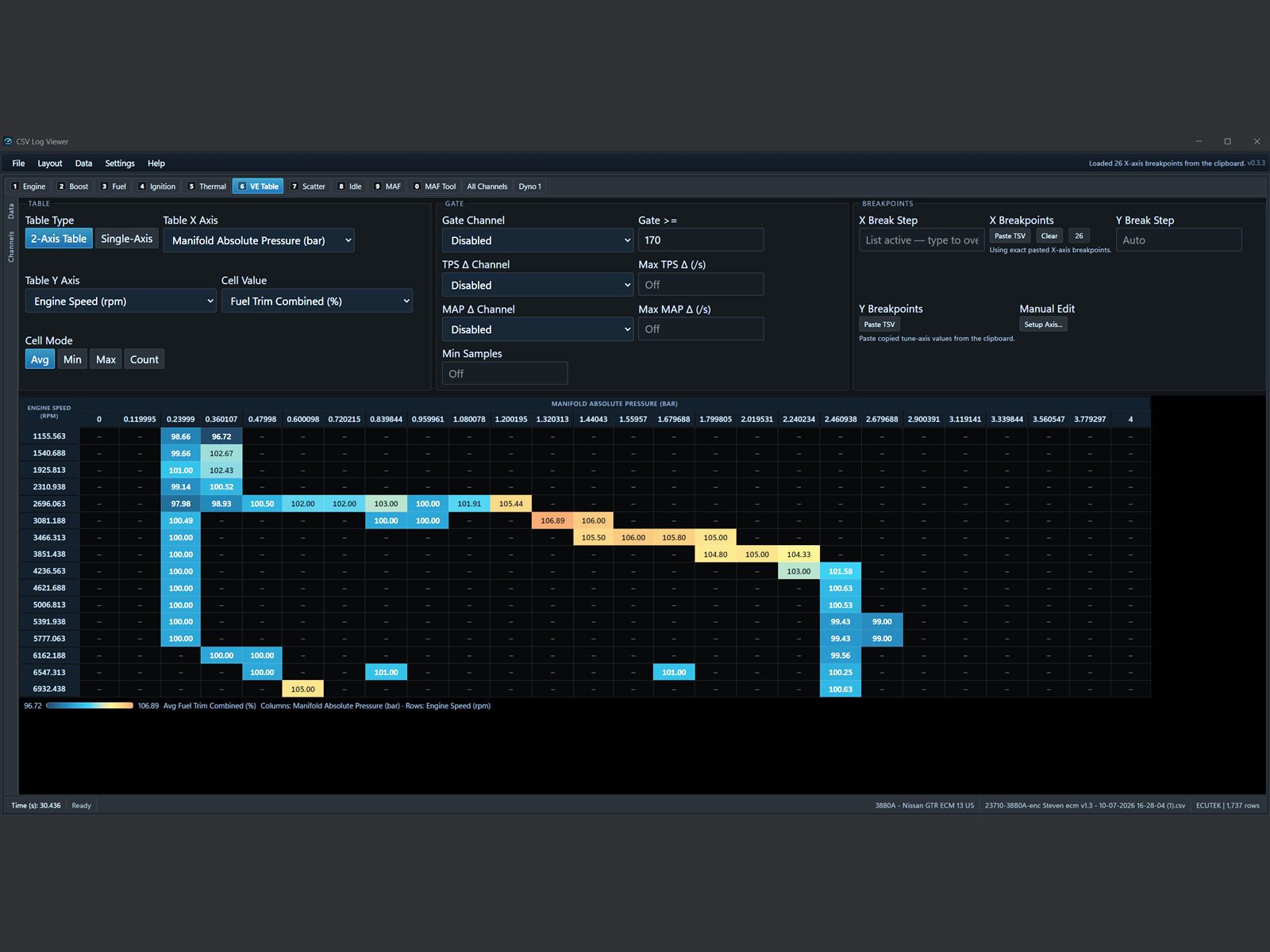Select cell 106.89 in row 3081.188
This screenshot has width=1270, height=952.
click(552, 520)
